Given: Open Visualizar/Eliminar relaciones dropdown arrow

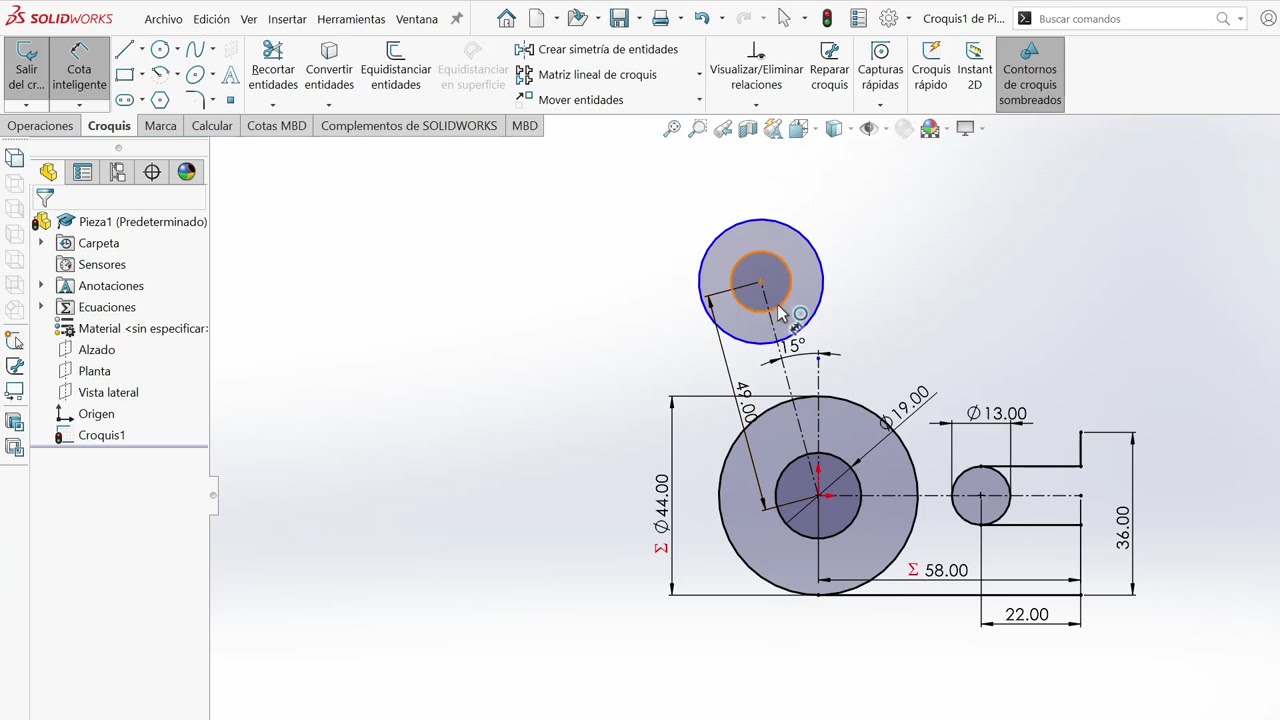Looking at the screenshot, I should click(x=756, y=104).
